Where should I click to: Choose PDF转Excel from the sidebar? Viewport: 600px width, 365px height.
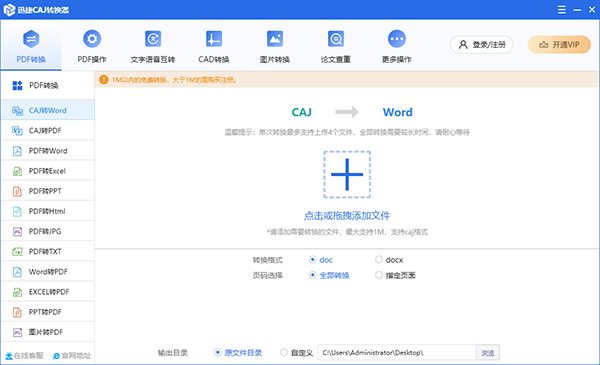[48, 171]
